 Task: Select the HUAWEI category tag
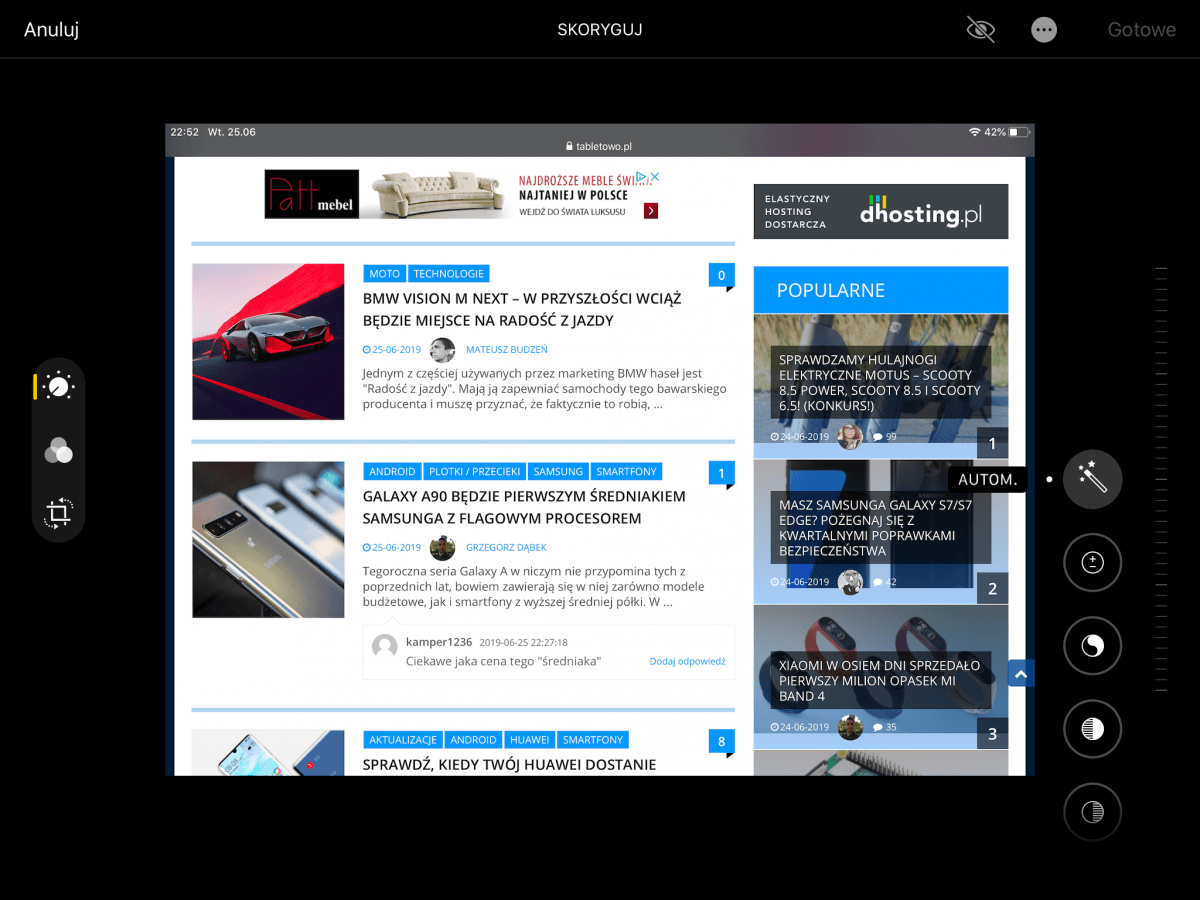pos(530,739)
